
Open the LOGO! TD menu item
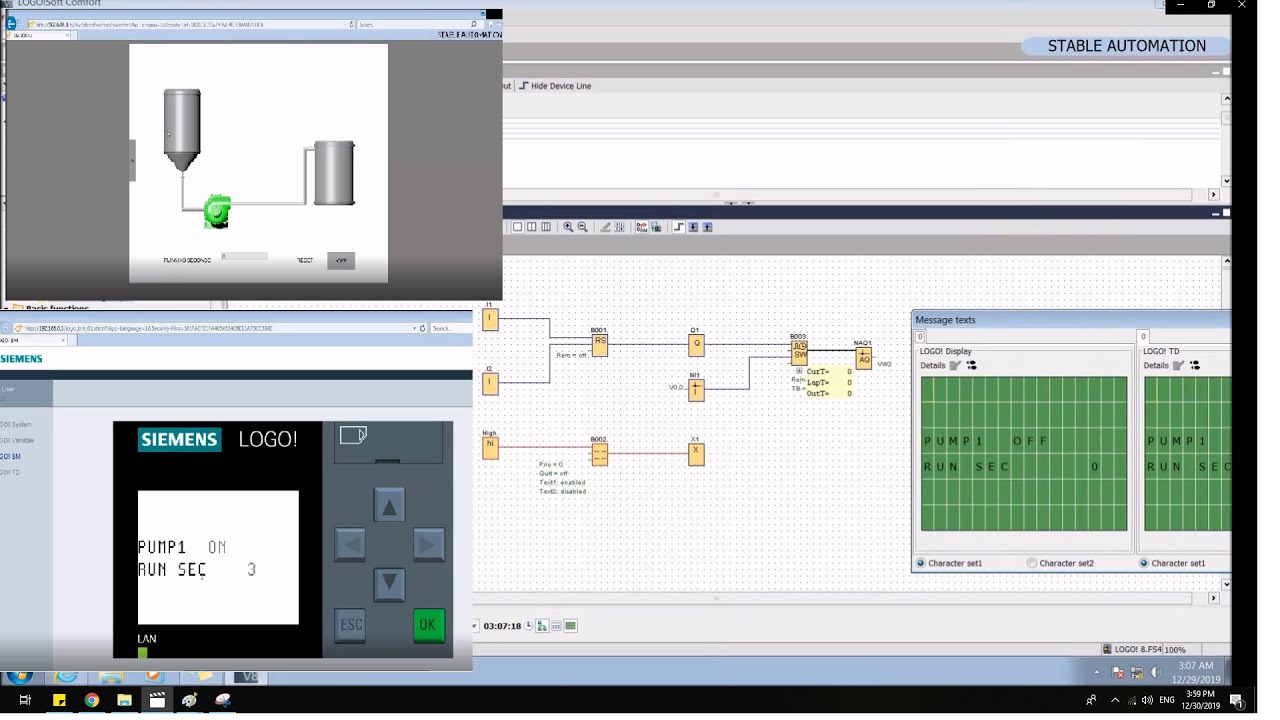(10, 472)
